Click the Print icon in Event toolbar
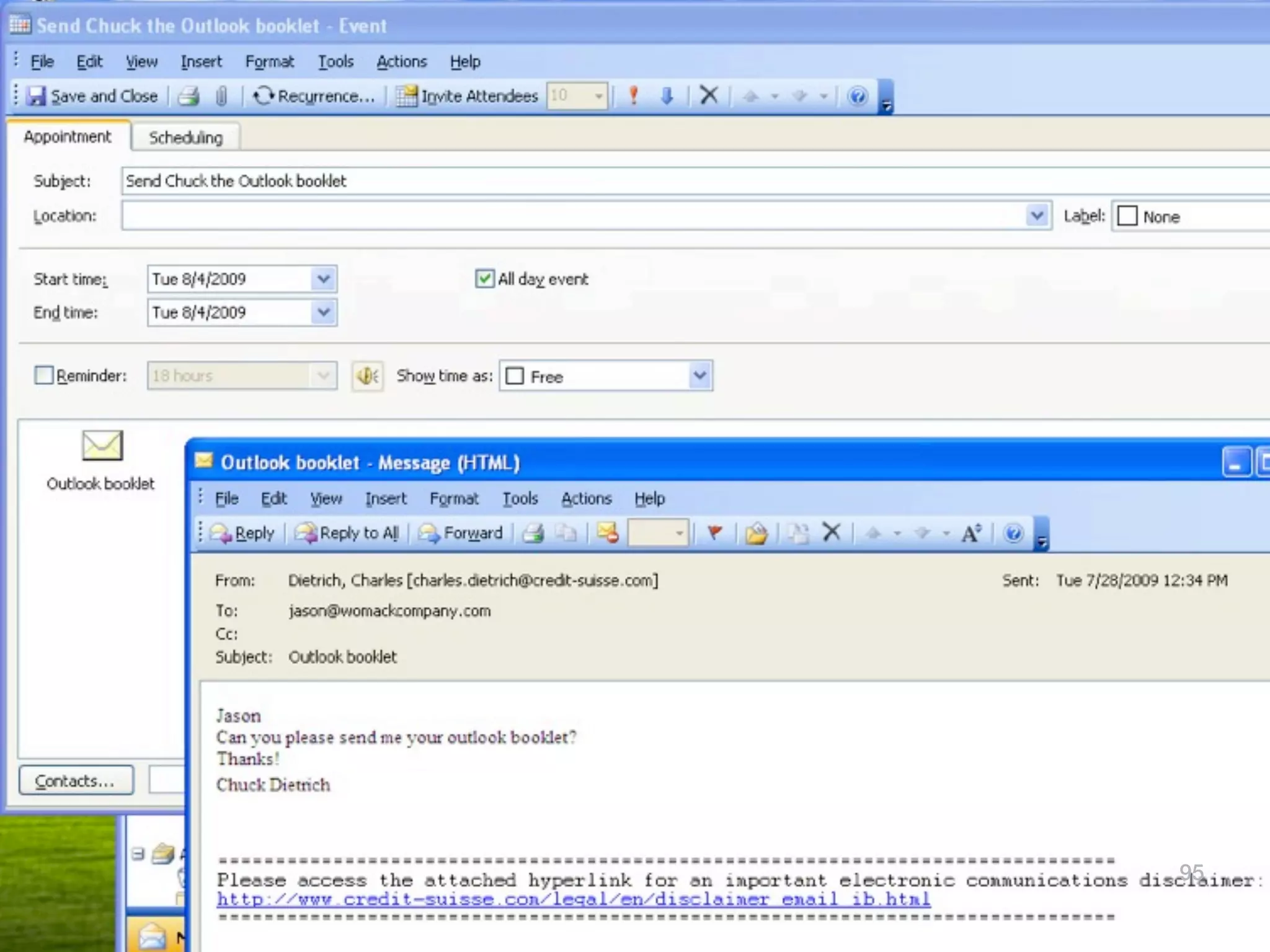 (x=189, y=96)
